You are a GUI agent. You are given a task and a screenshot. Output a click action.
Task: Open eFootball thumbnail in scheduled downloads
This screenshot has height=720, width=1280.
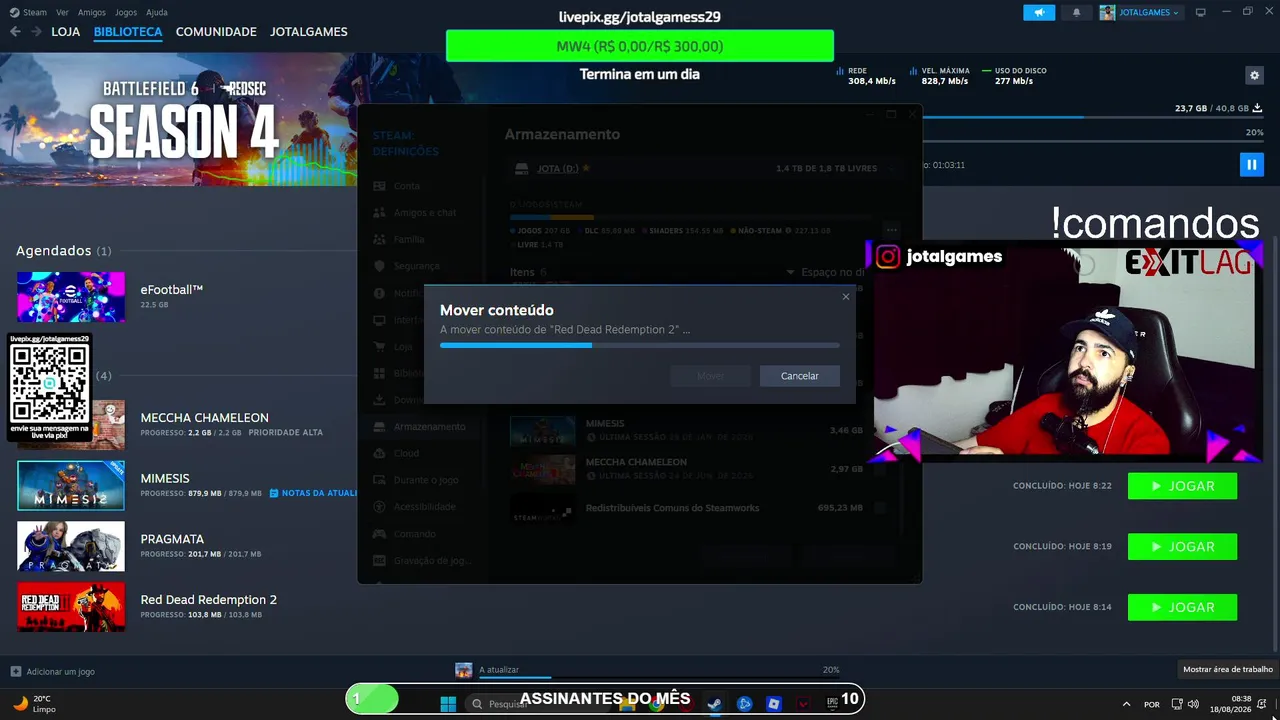[x=71, y=296]
